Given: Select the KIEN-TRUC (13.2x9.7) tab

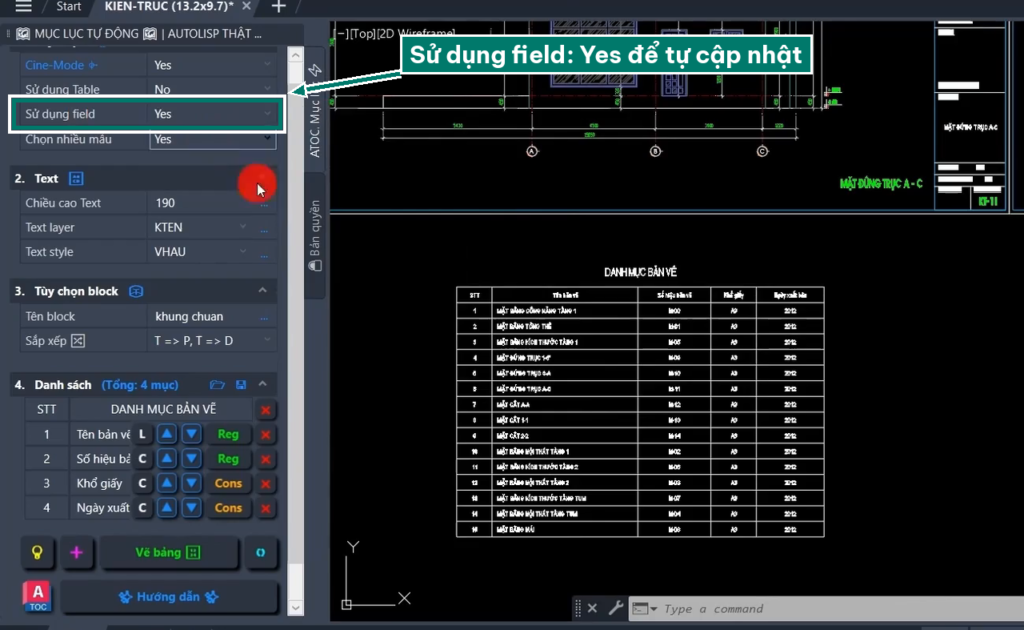Looking at the screenshot, I should pos(168,6).
